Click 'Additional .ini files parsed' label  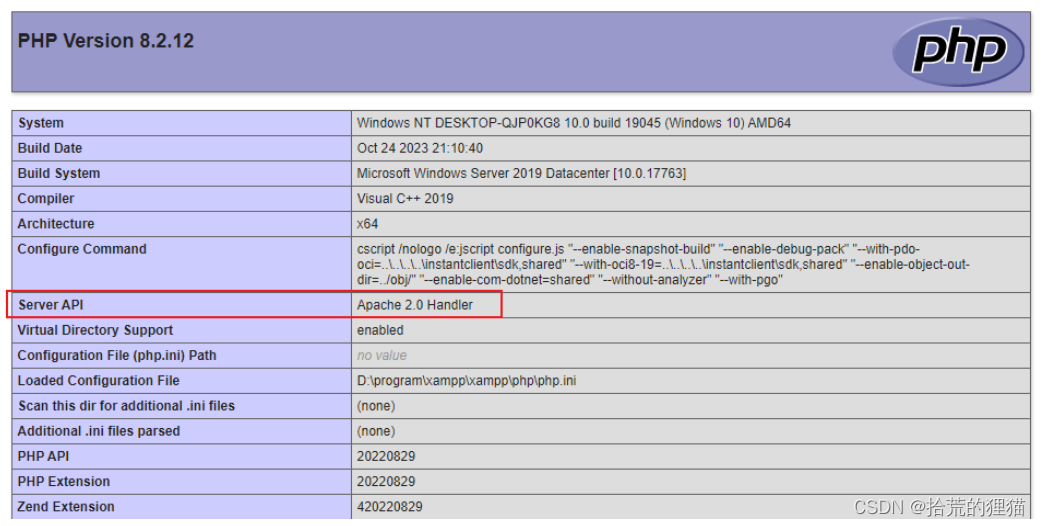coord(99,431)
